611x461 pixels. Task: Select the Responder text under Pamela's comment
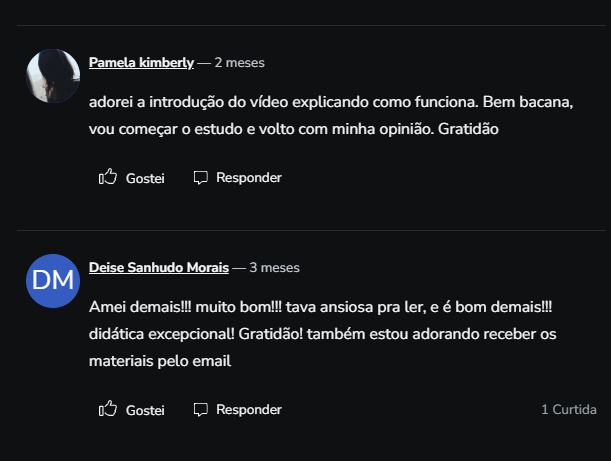(249, 178)
